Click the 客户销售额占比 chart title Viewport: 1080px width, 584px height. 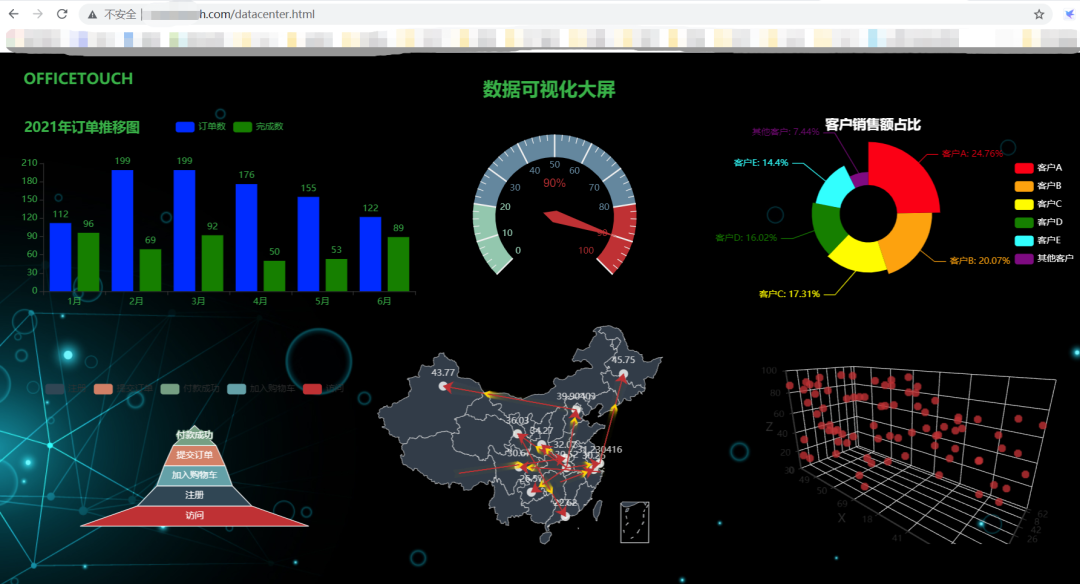tap(873, 125)
